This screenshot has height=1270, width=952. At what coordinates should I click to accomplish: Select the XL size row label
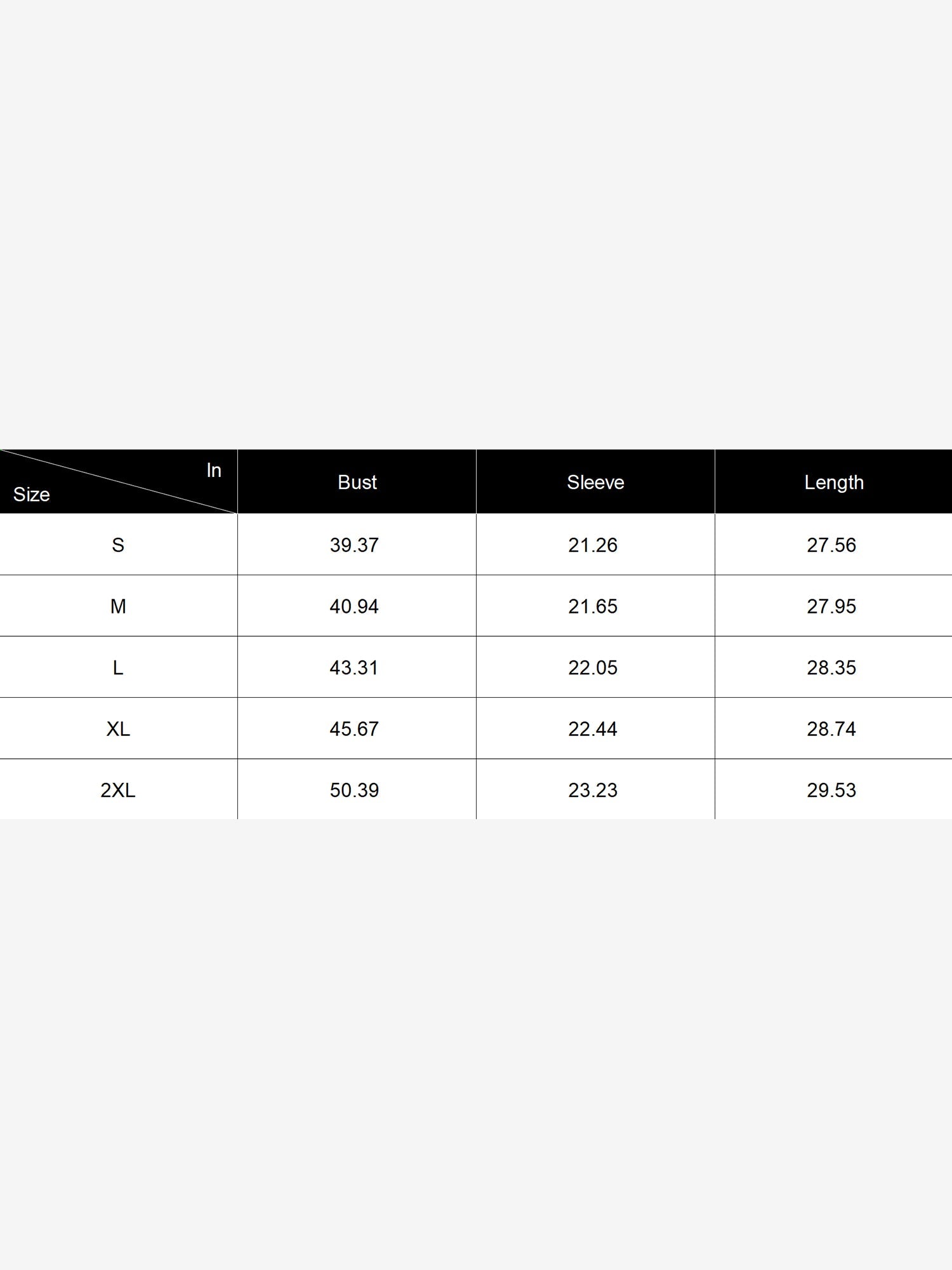click(x=118, y=729)
